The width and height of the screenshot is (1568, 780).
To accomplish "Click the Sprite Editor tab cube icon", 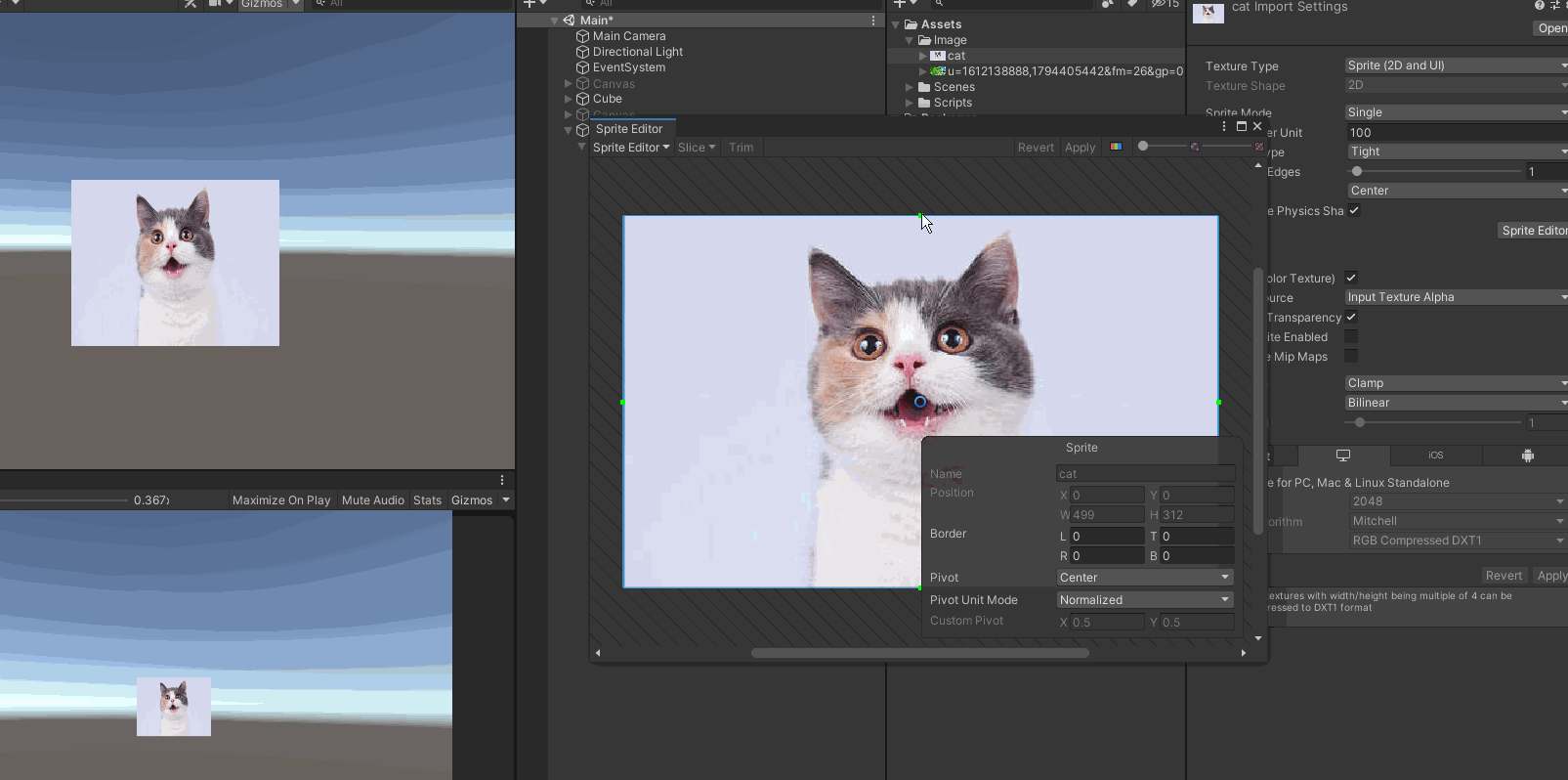I will pos(583,129).
